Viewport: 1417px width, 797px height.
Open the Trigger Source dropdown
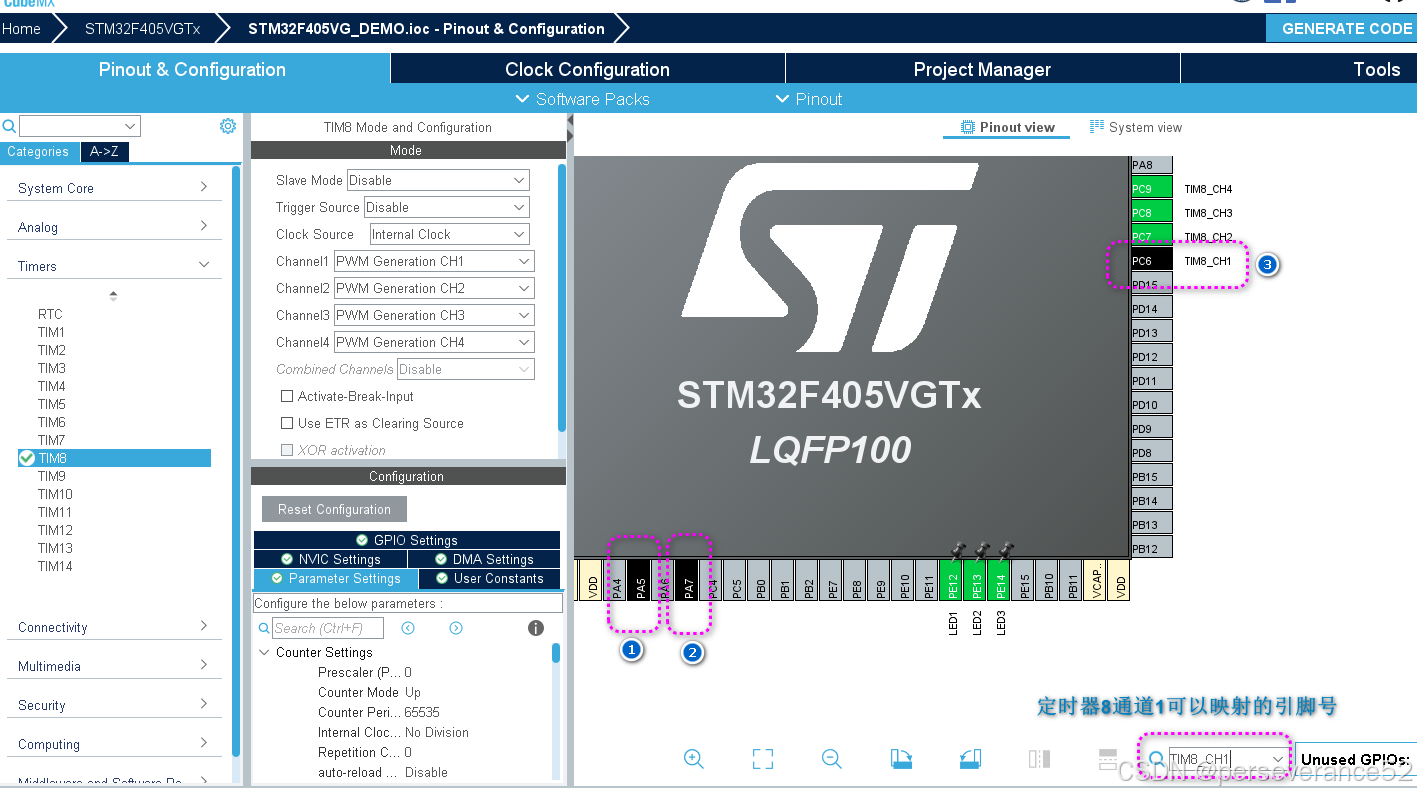(x=446, y=207)
